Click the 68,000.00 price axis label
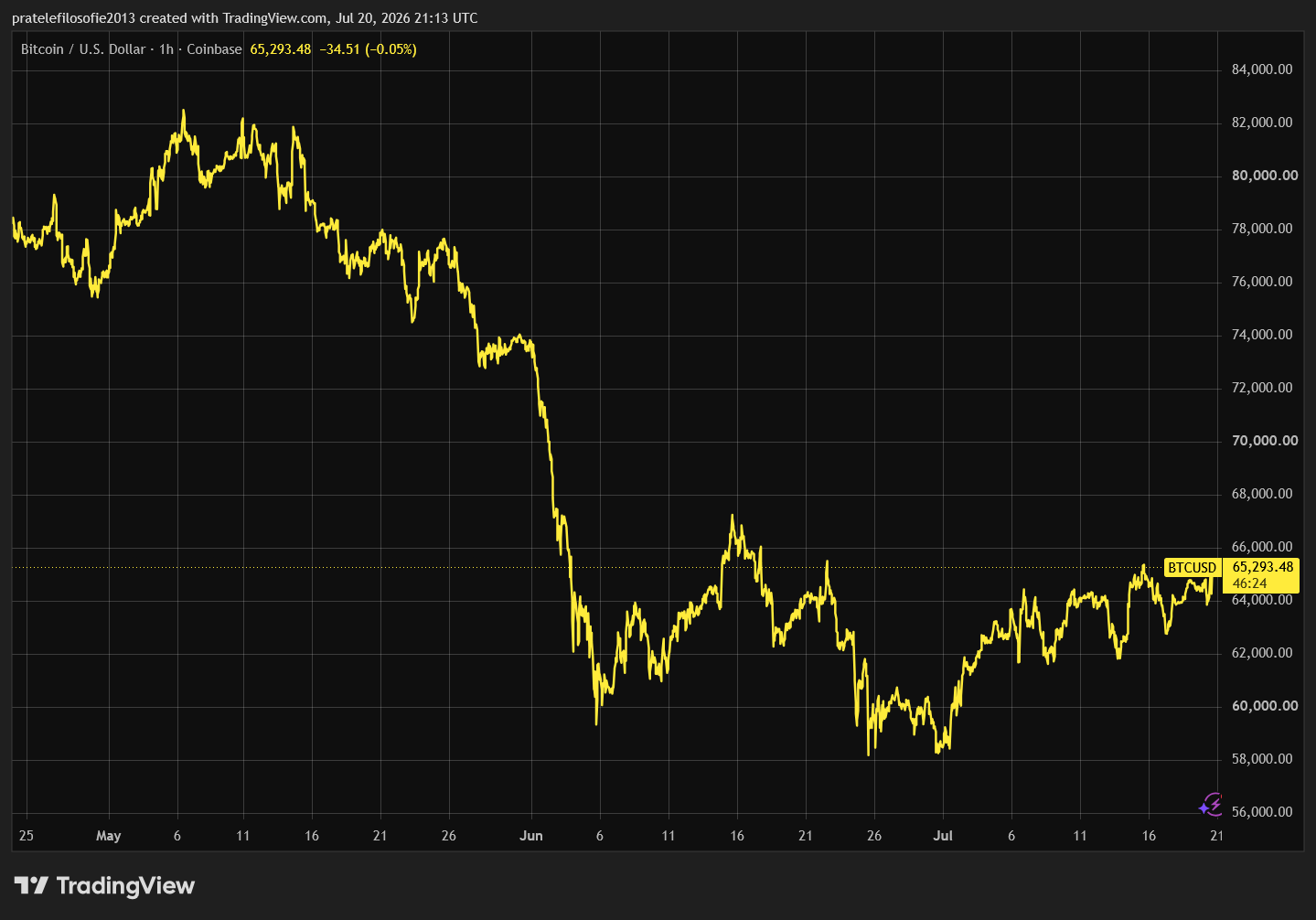The width and height of the screenshot is (1316, 920). click(x=1262, y=494)
